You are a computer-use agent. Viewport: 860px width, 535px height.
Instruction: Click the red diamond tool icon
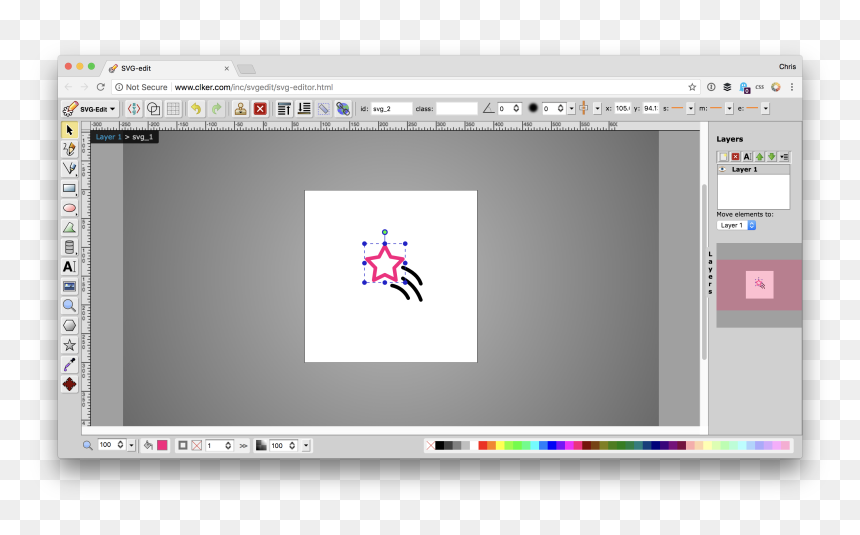69,384
